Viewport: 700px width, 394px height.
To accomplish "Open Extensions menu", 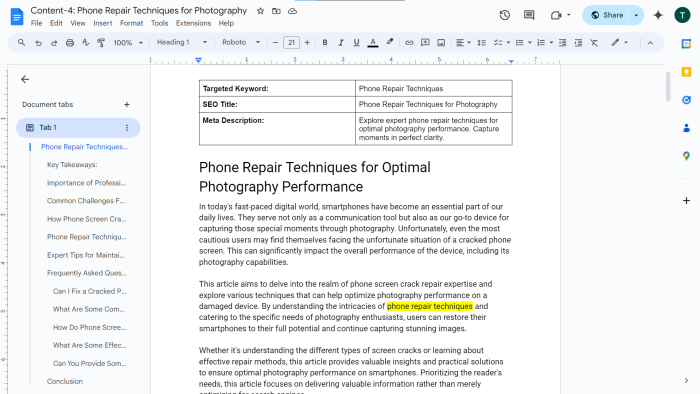I will (193, 23).
